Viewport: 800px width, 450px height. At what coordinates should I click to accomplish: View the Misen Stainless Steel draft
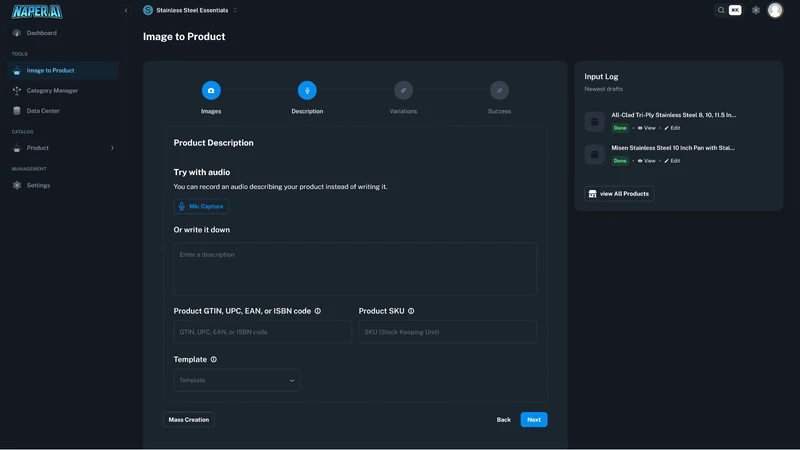click(x=646, y=161)
